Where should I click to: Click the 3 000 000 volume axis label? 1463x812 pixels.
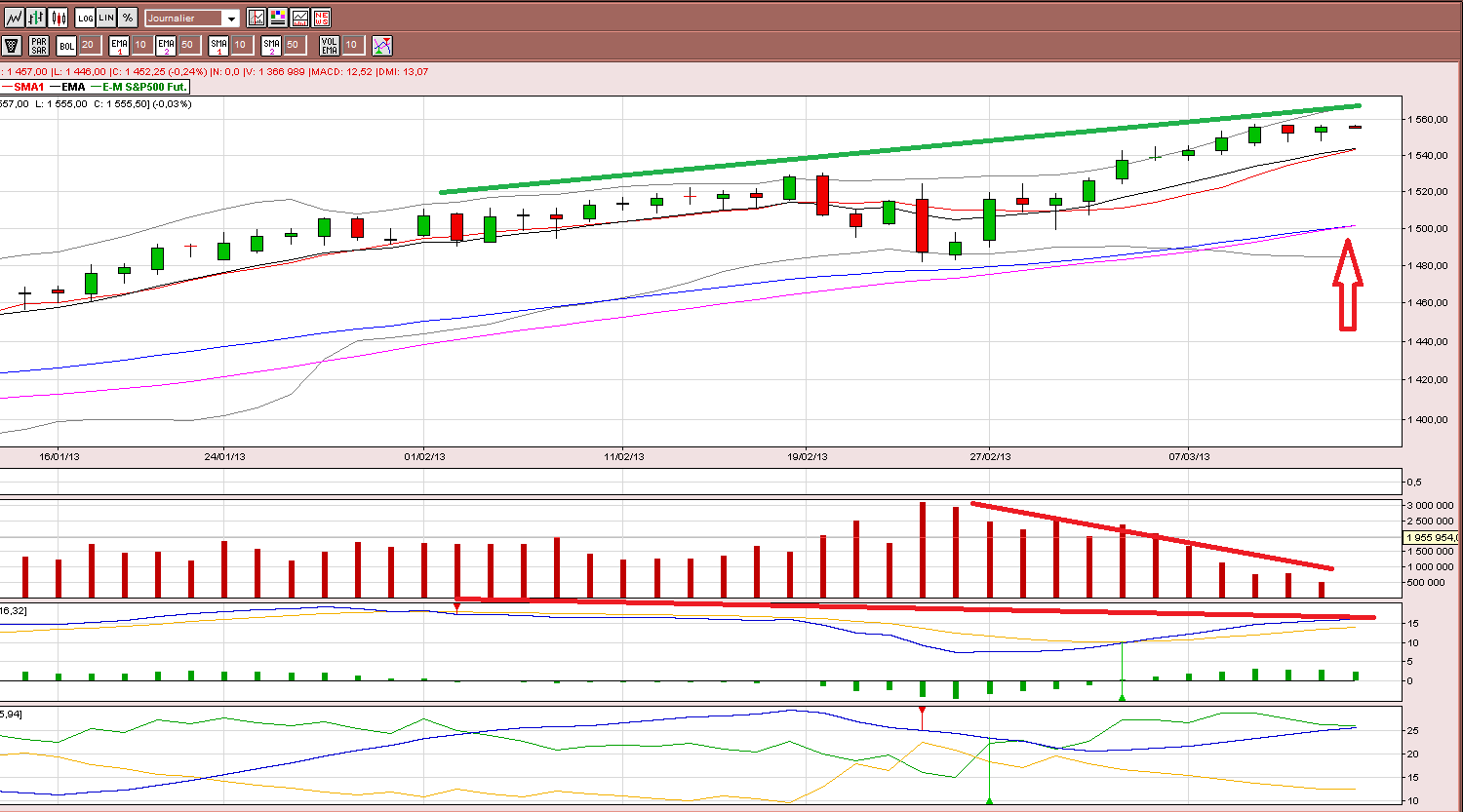(x=1432, y=506)
